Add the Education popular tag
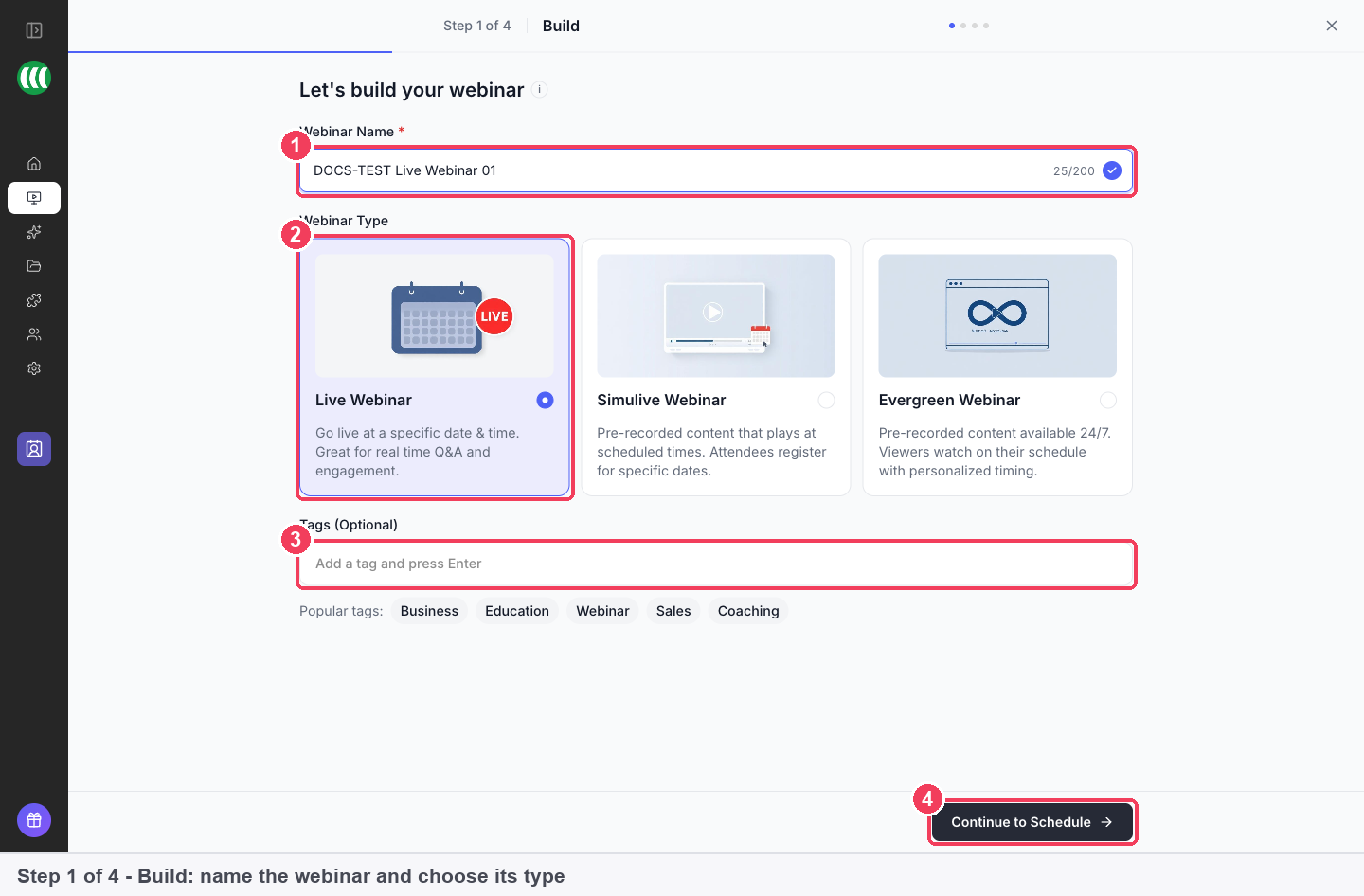Viewport: 1364px width, 896px height. pyautogui.click(x=517, y=611)
